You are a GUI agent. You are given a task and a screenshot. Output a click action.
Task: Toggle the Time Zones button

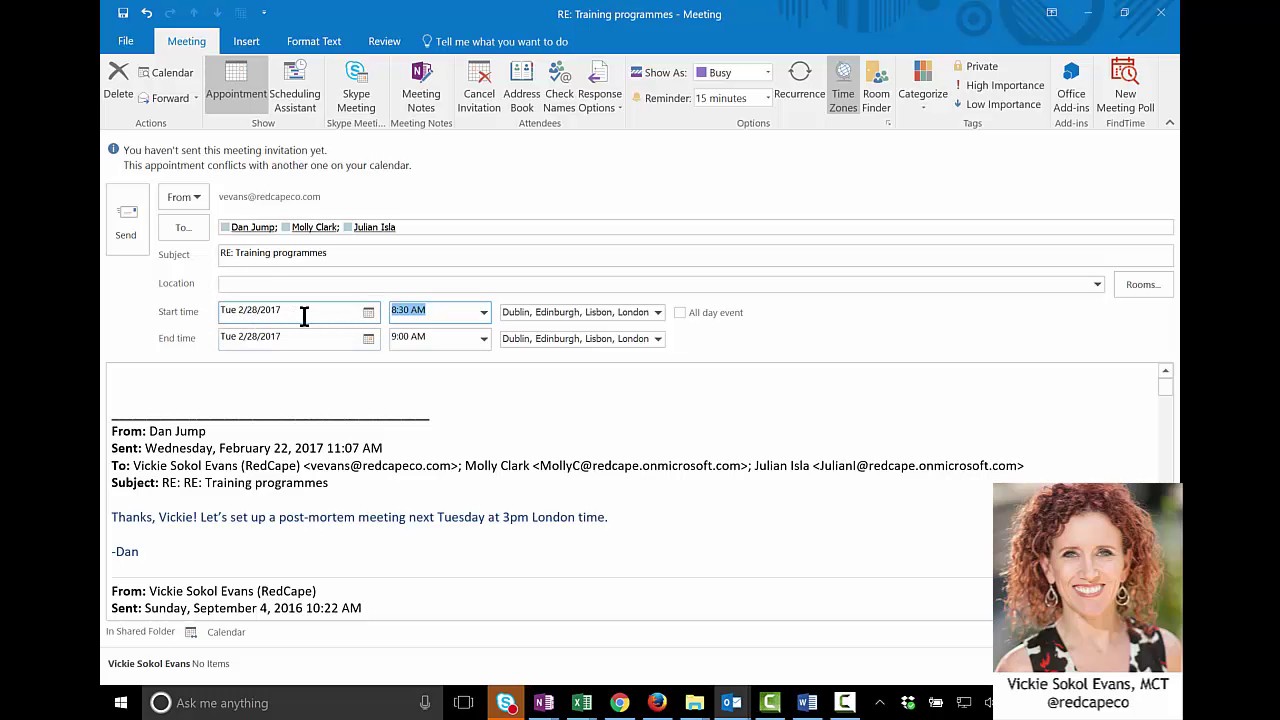point(843,87)
